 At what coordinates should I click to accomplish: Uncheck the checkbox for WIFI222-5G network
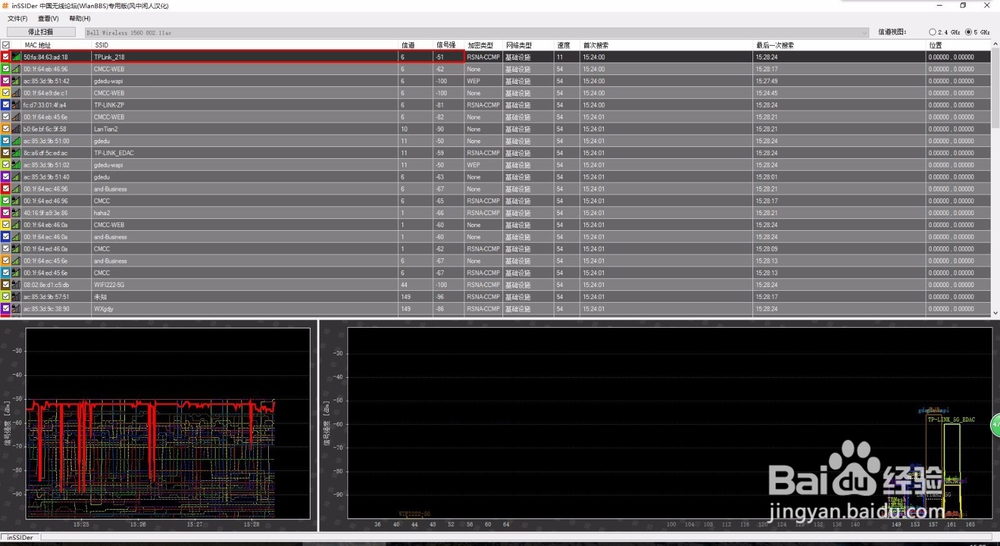pyautogui.click(x=6, y=284)
